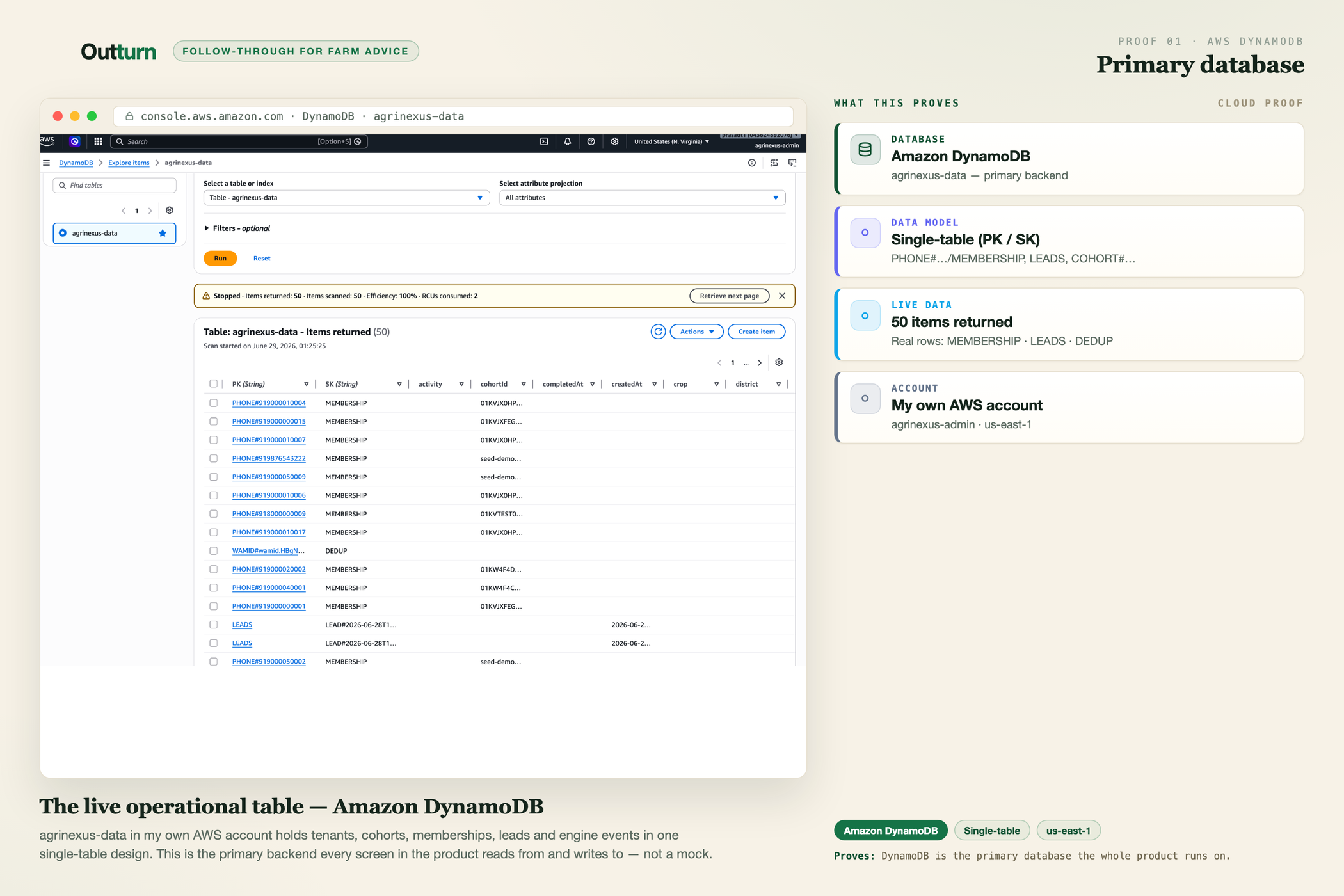1344x896 pixels.
Task: Open PHONE#919000010007 item link
Action: point(269,440)
